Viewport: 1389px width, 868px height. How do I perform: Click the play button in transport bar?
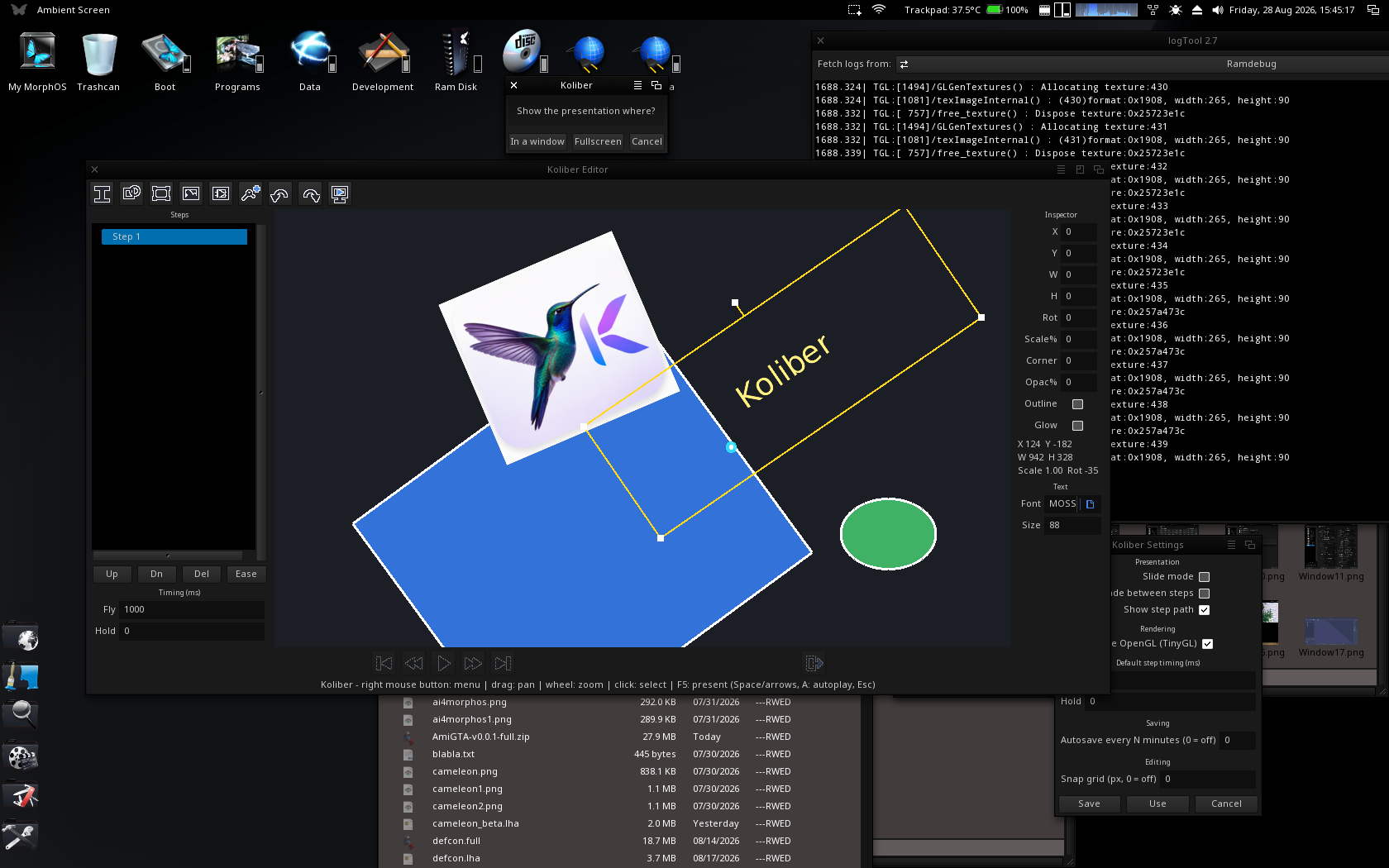pos(444,663)
